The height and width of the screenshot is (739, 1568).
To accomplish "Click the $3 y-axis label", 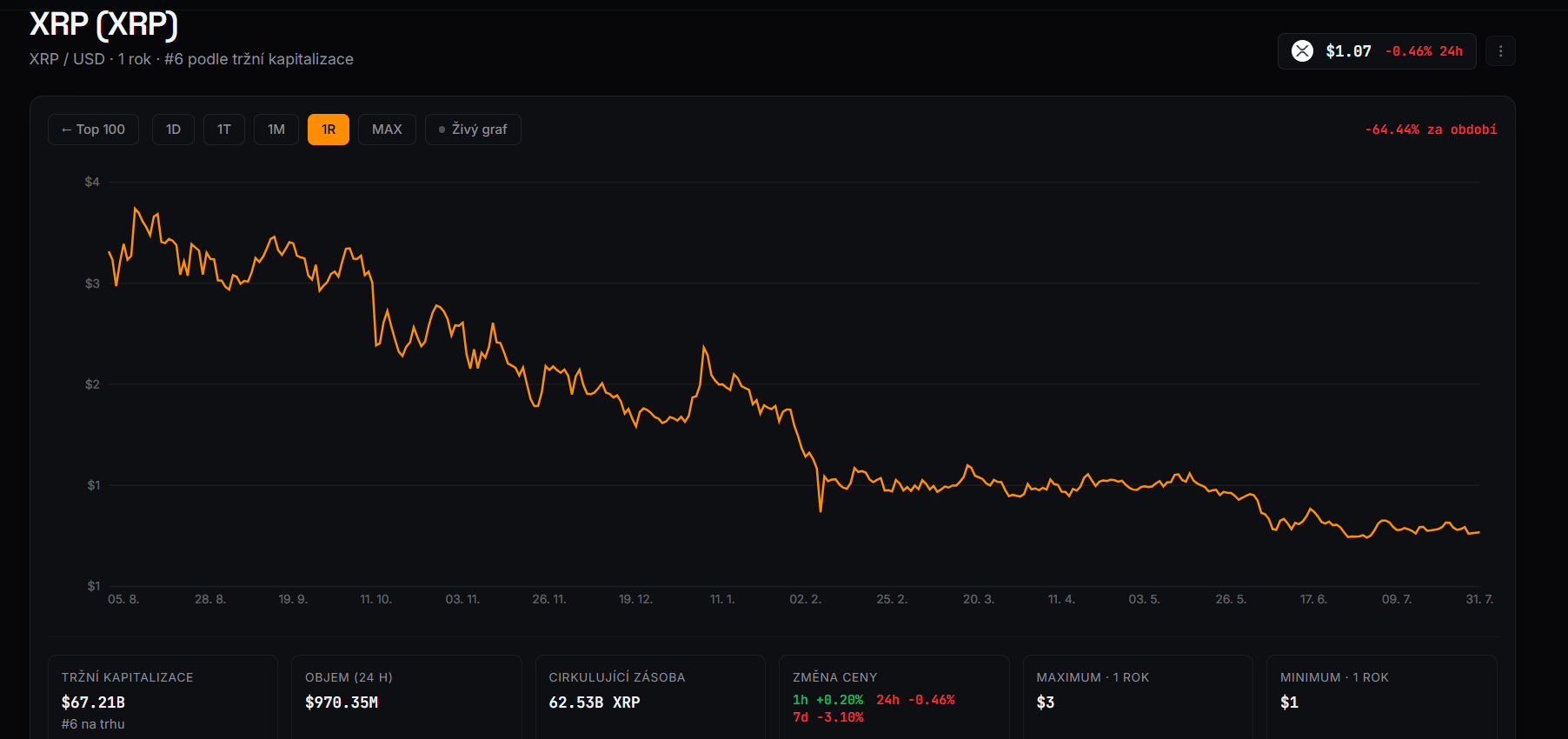I will tap(92, 283).
